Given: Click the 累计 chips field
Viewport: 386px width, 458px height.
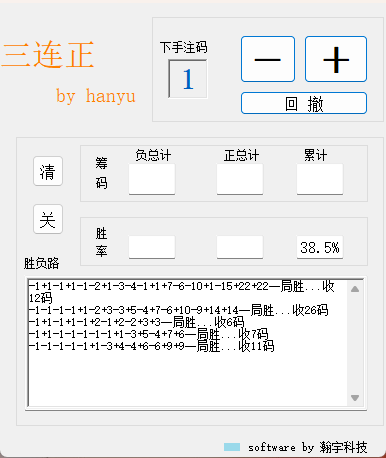Looking at the screenshot, I should tap(320, 179).
